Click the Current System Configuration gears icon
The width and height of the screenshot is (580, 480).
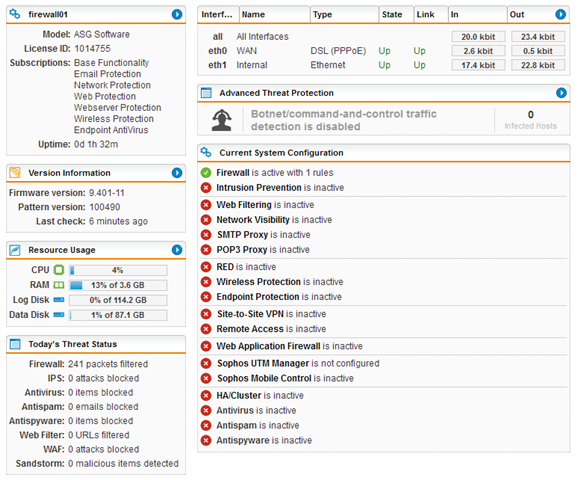click(x=206, y=152)
